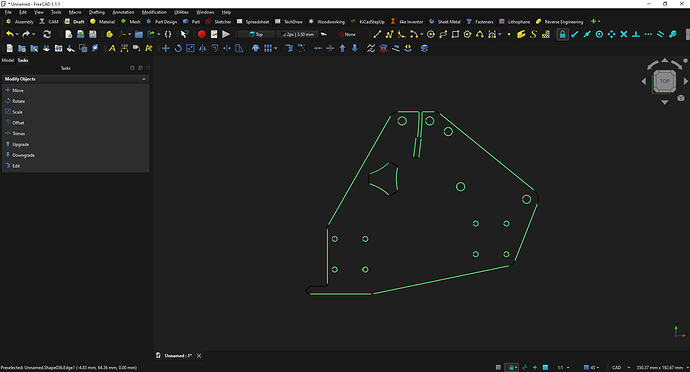Click the Execute macro play icon
The height and width of the screenshot is (372, 690).
click(x=226, y=34)
